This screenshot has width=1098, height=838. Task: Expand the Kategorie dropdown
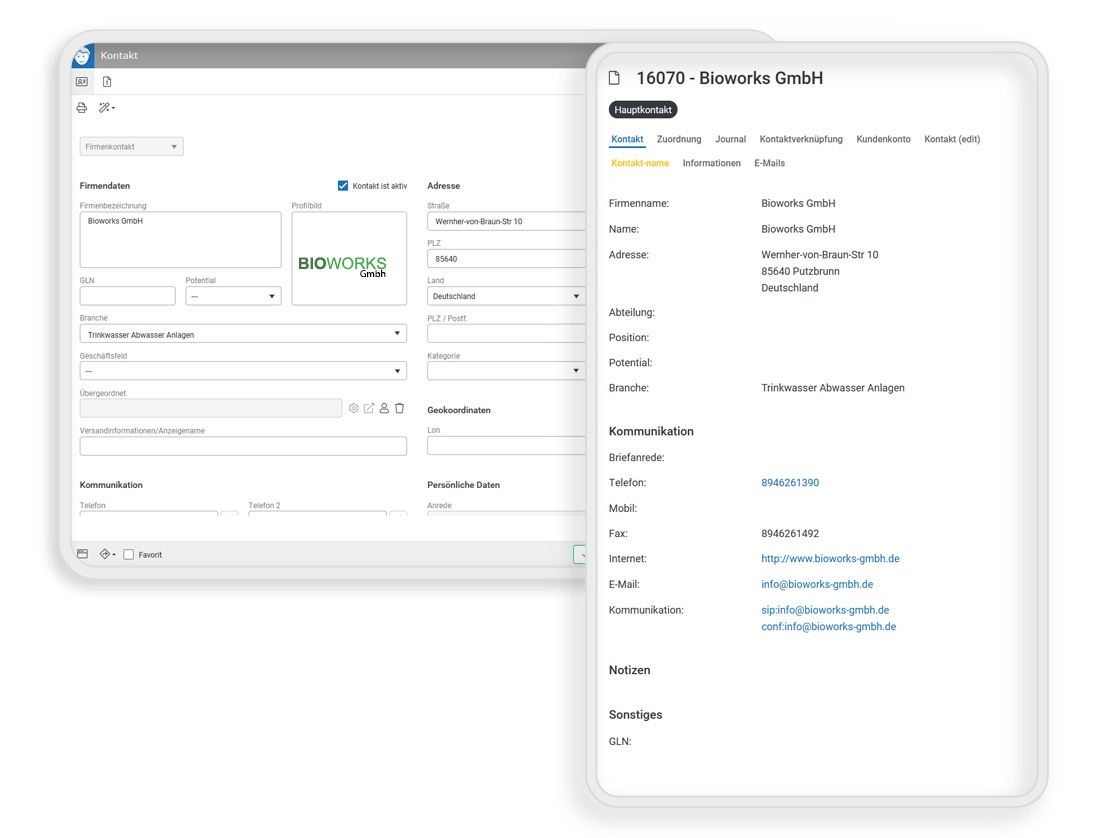[506, 370]
